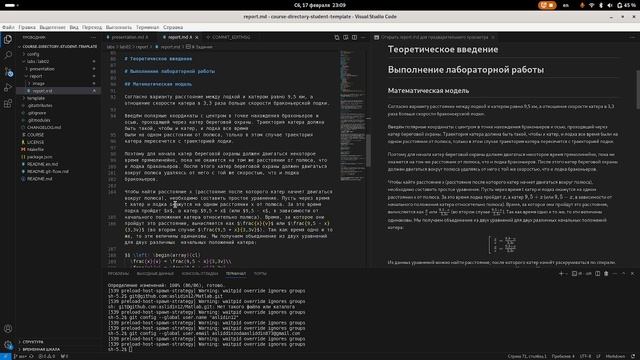Open the Переход menu
The height and width of the screenshot is (360, 640).
(x=92, y=27)
